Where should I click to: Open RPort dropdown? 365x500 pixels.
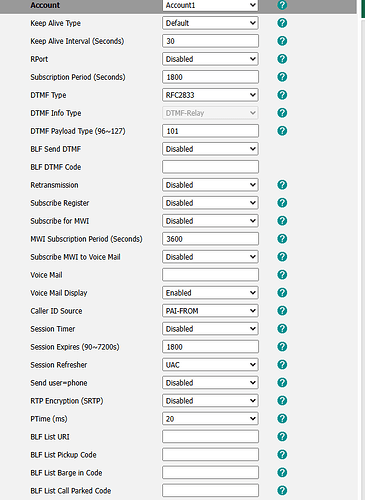[x=210, y=59]
